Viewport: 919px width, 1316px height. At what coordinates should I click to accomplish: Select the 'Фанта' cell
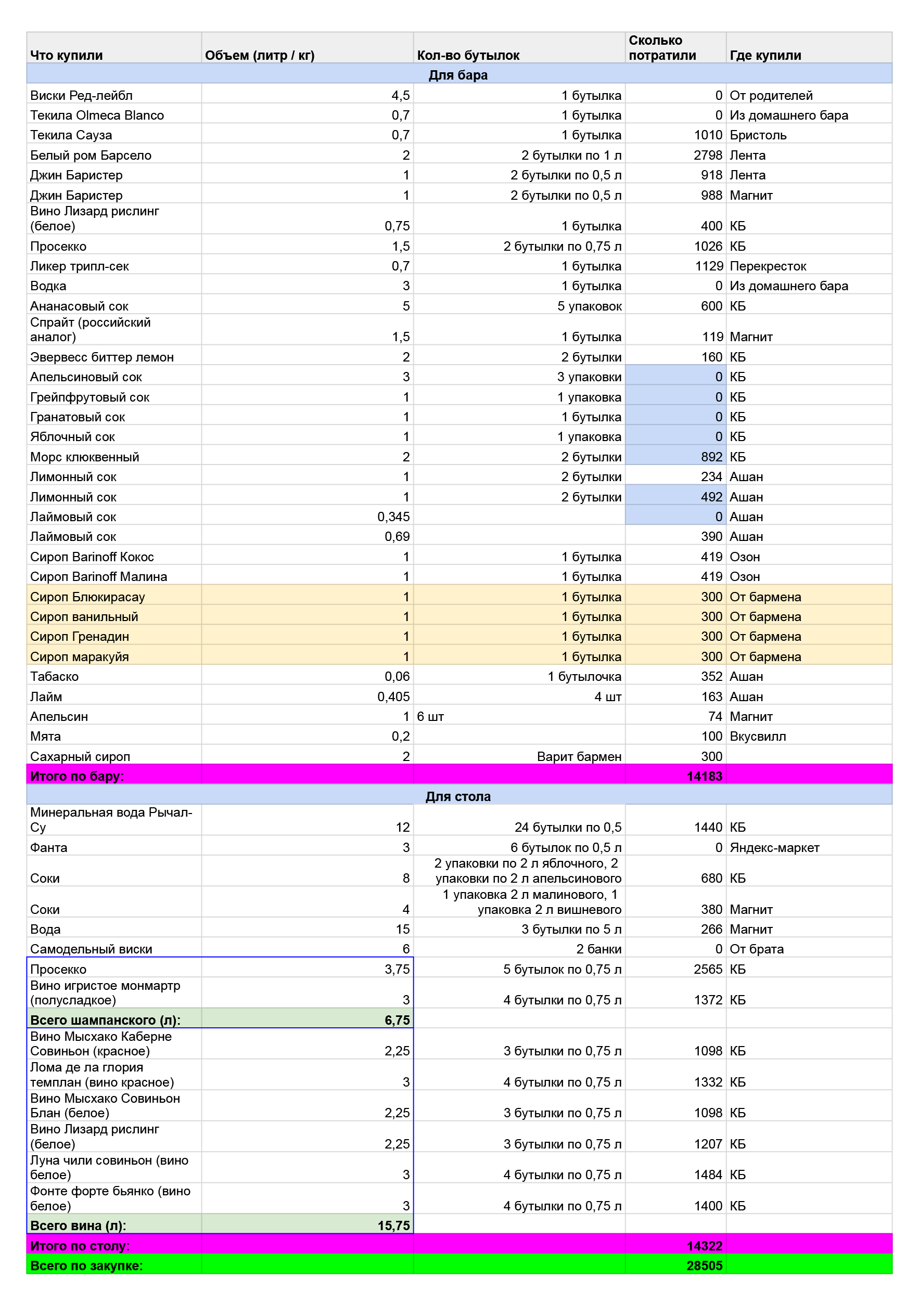(x=114, y=846)
